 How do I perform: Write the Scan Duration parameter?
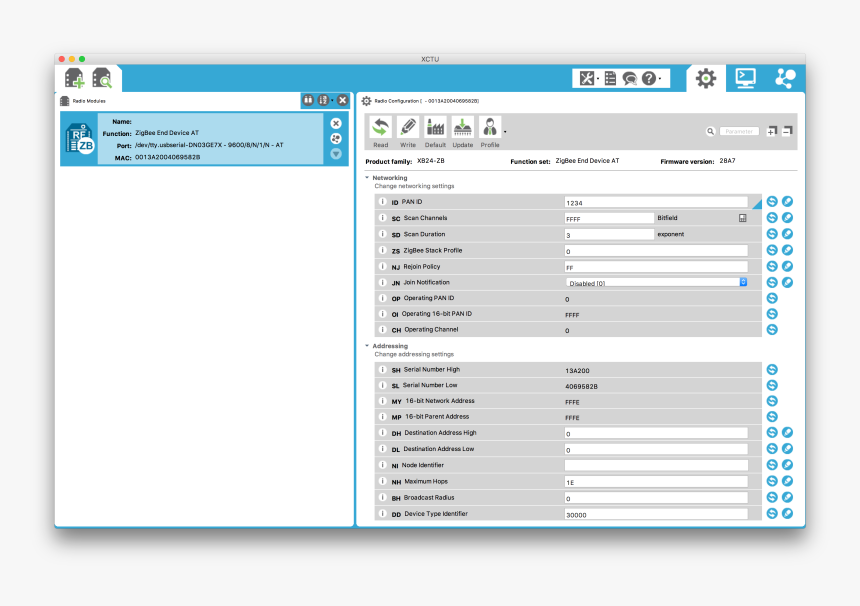click(788, 234)
